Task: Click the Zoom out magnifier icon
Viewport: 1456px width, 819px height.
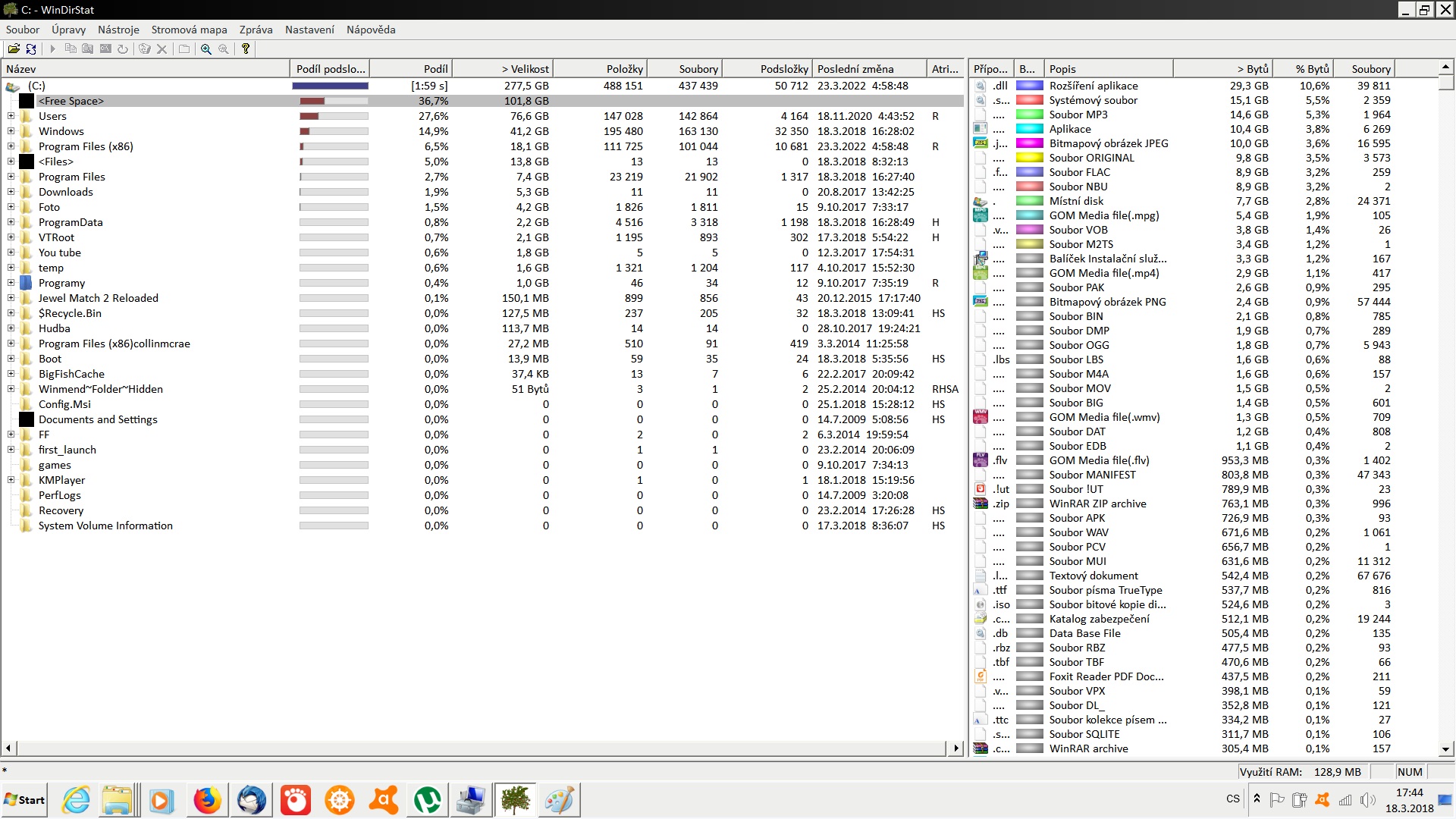Action: point(224,49)
